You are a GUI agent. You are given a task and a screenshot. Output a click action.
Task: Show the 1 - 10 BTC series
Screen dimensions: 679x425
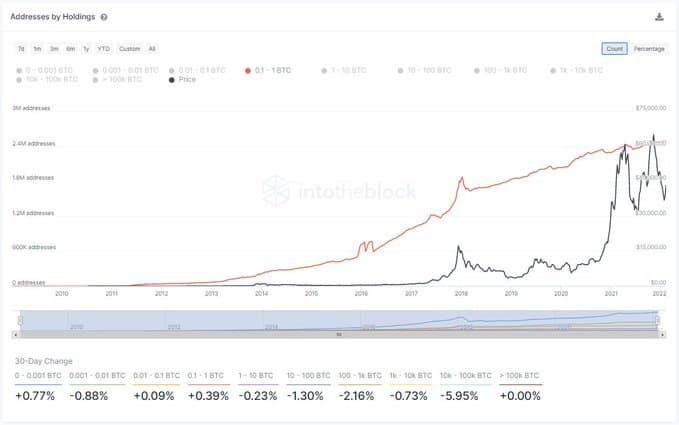click(x=348, y=70)
